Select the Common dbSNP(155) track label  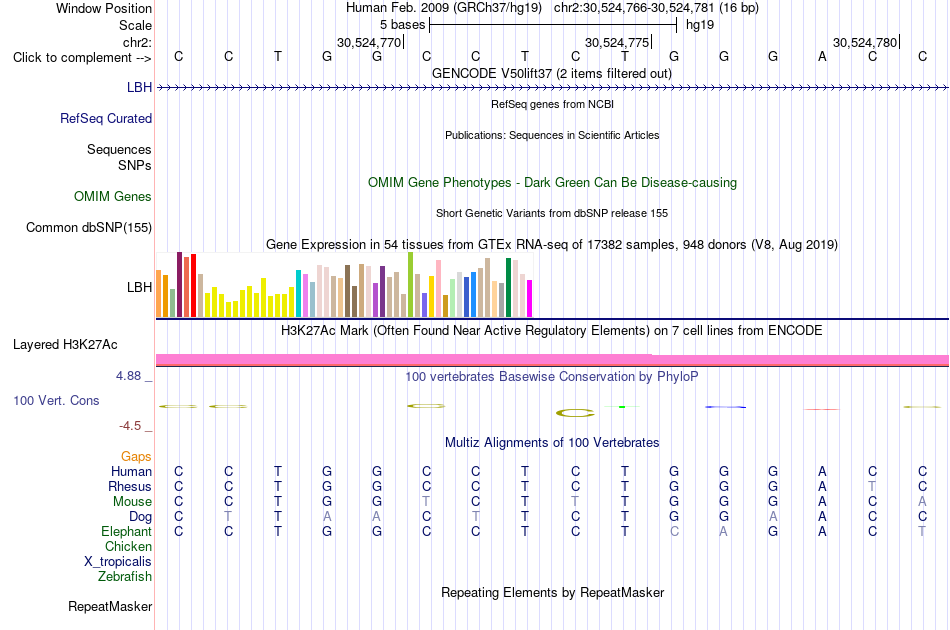89,227
